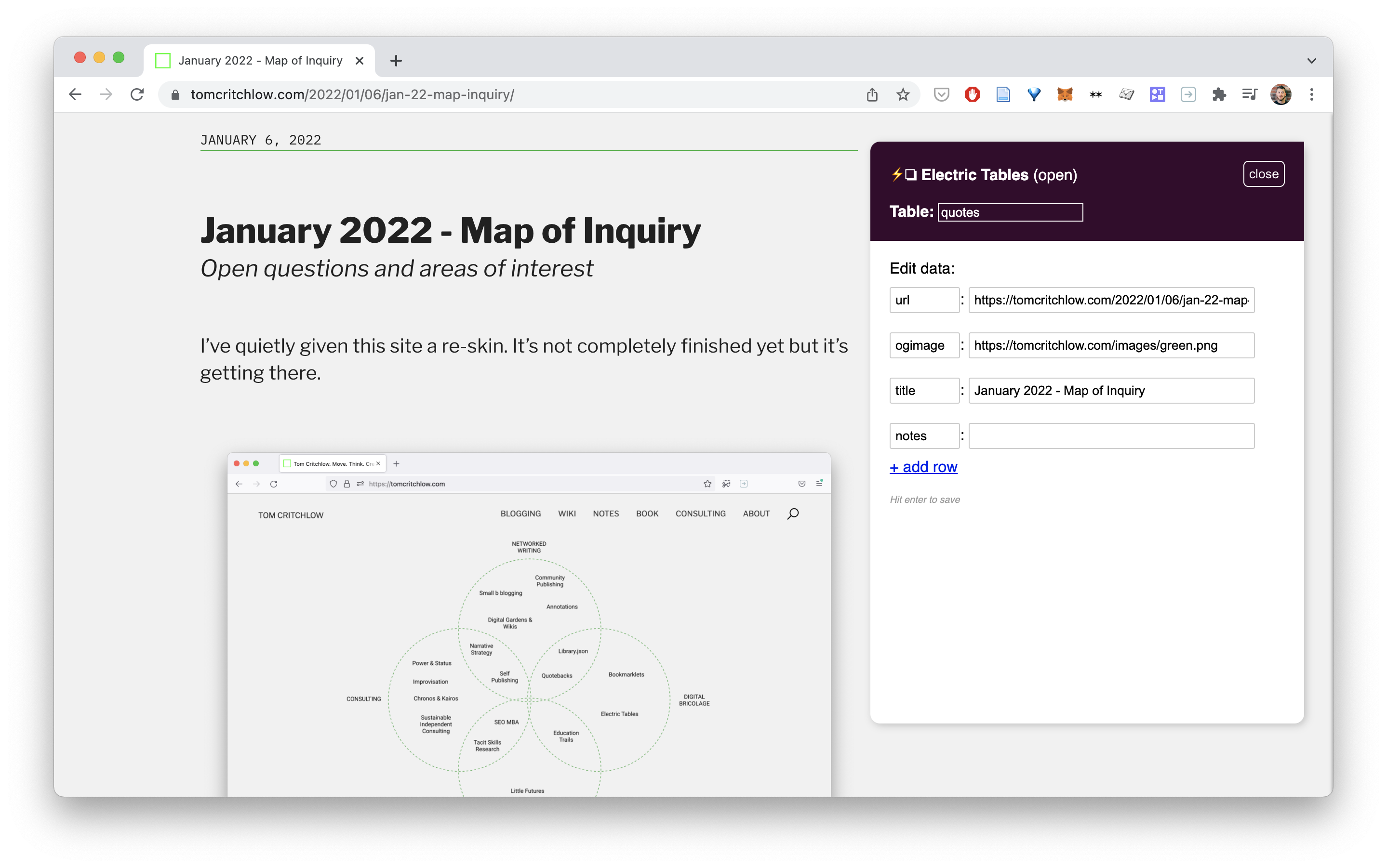The image size is (1387, 868).
Task: Click the Pocket extension icon
Action: pyautogui.click(x=941, y=95)
